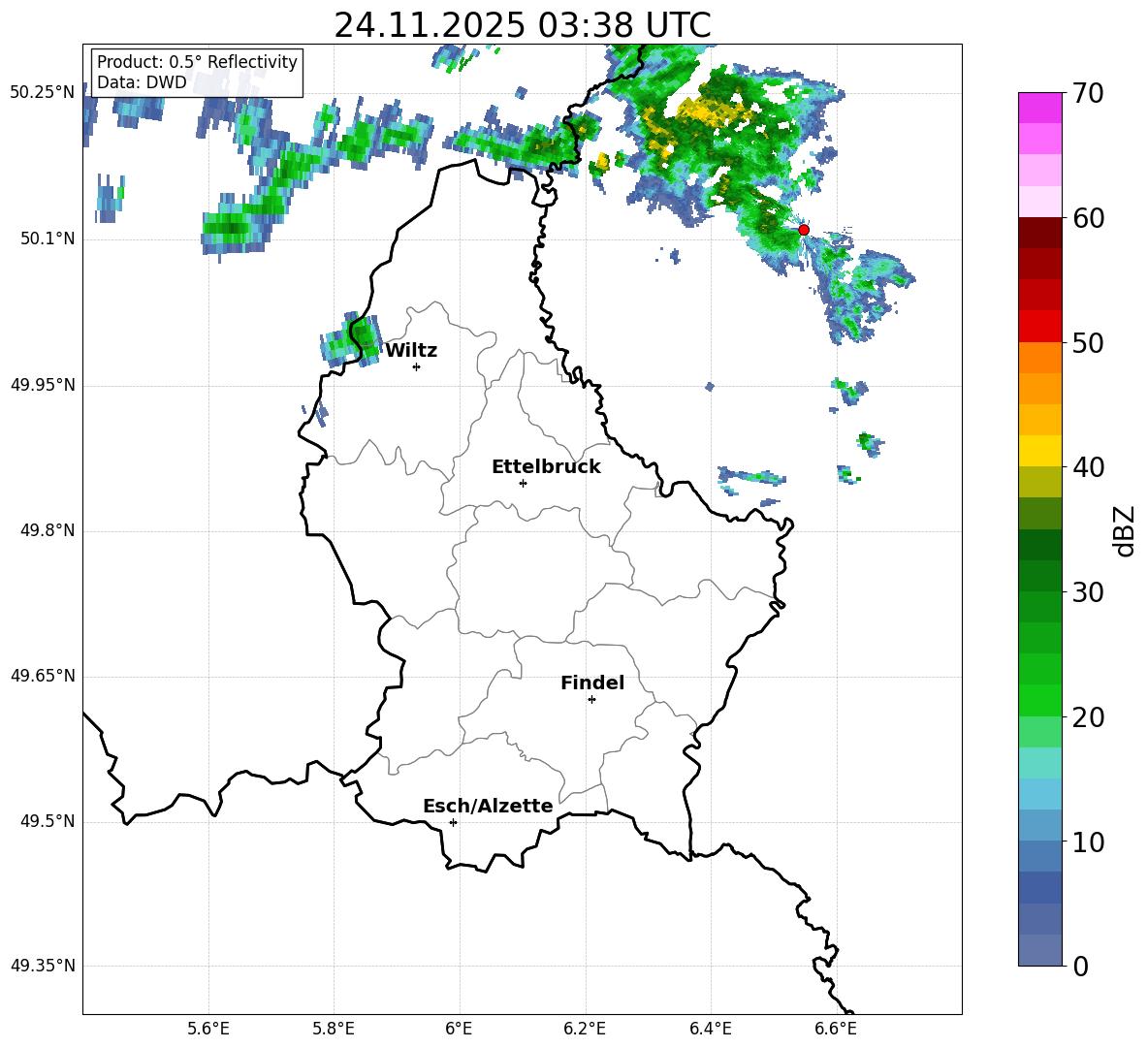1148x1048 pixels.
Task: Click the 49.5°N latitude label
Action: coord(48,821)
